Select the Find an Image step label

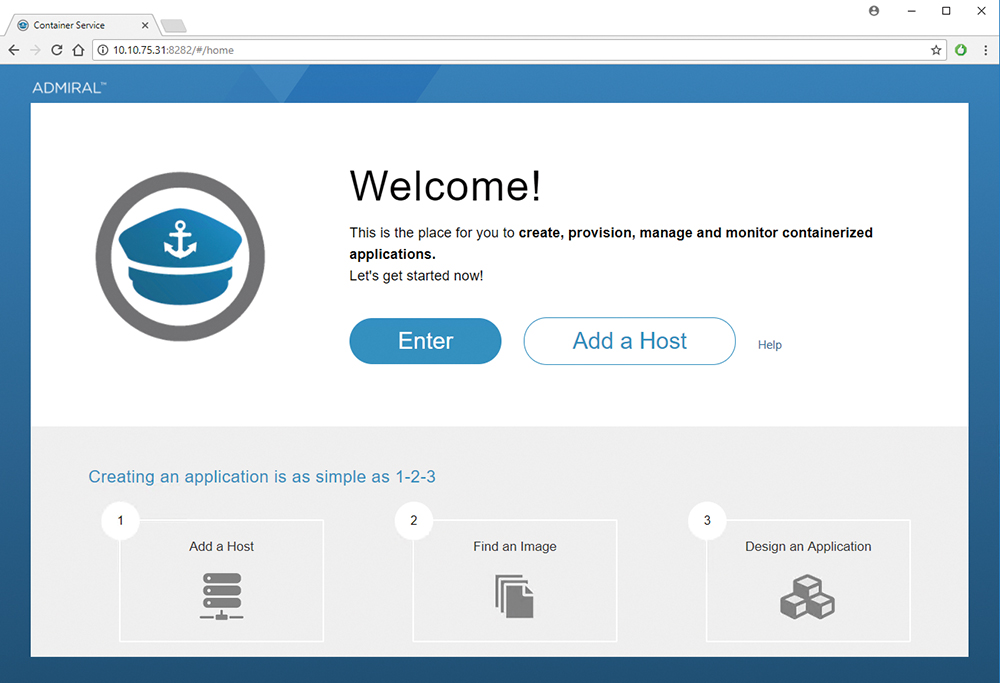(515, 547)
